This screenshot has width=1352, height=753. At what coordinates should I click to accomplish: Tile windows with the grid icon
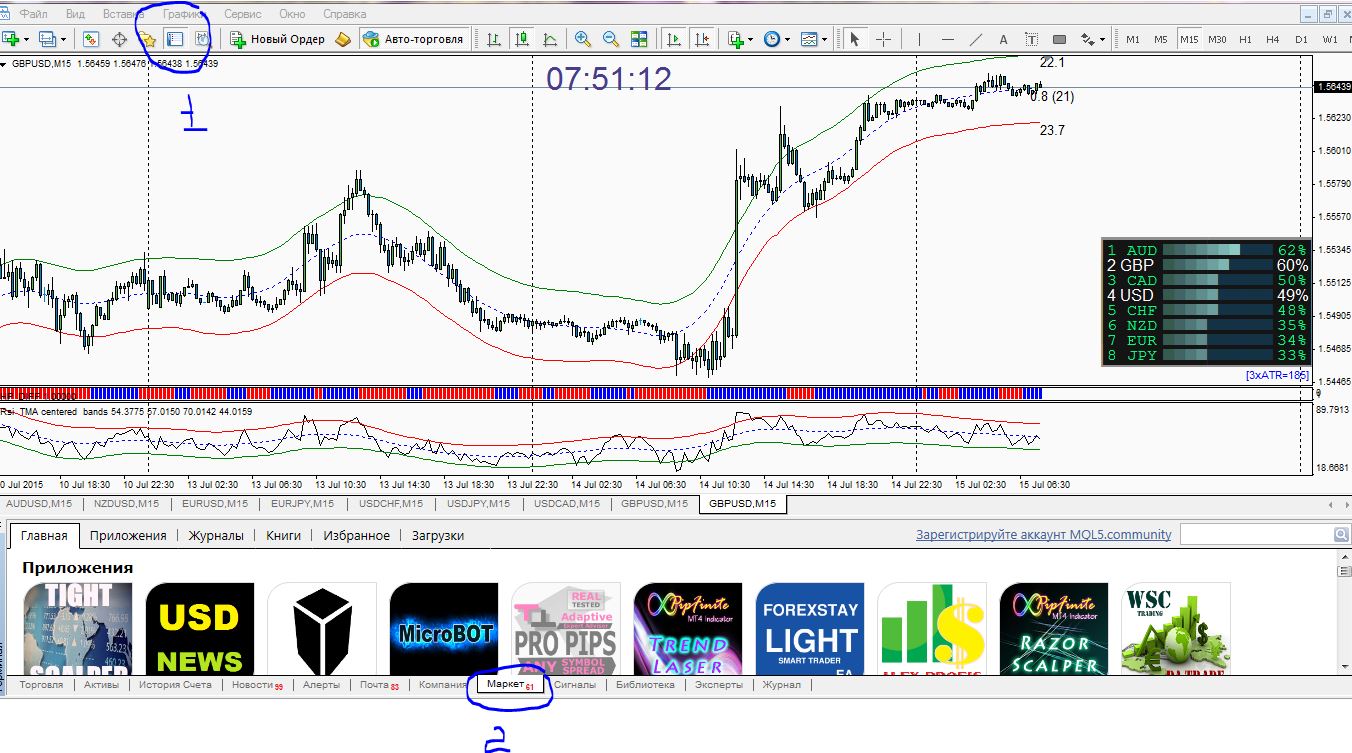(x=639, y=39)
